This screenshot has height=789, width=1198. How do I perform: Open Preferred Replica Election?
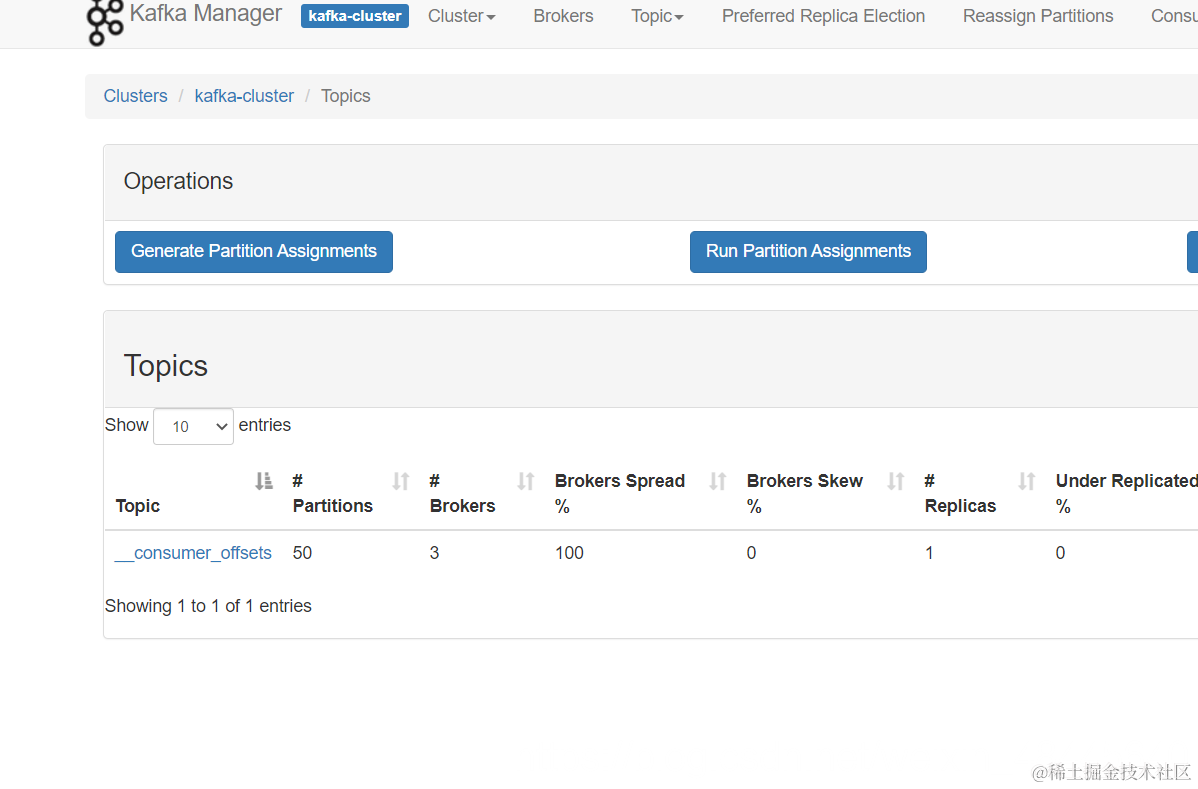coord(824,16)
